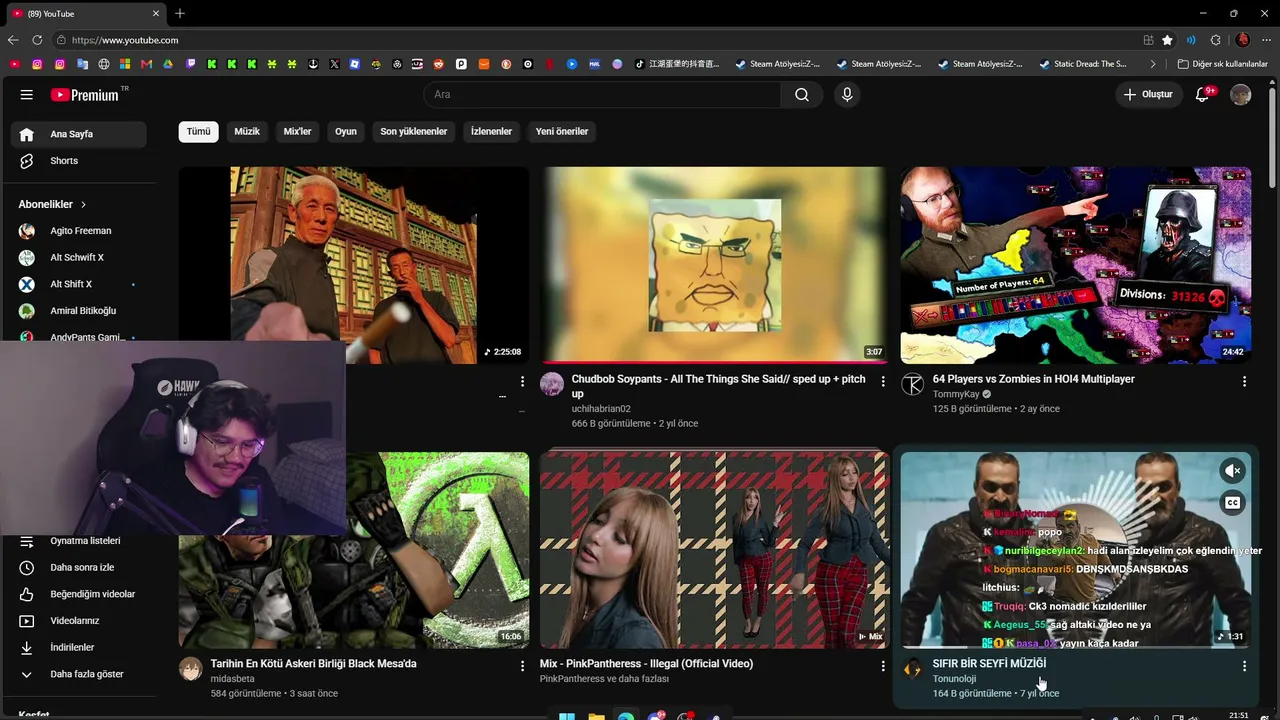Image resolution: width=1280 pixels, height=720 pixels.
Task: Select the Son yüklenenler filter chip
Action: (414, 131)
